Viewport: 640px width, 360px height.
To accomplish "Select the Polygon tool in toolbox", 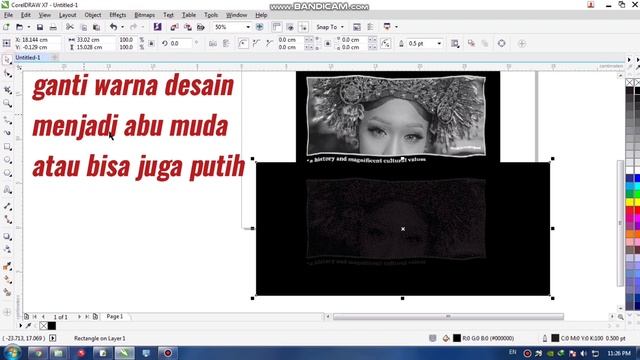I will 7,173.
